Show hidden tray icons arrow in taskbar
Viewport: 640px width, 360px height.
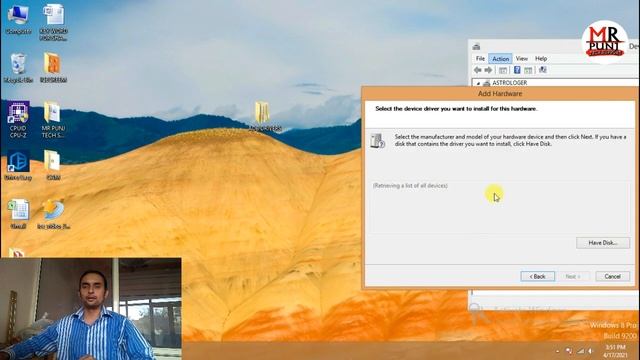(x=558, y=351)
